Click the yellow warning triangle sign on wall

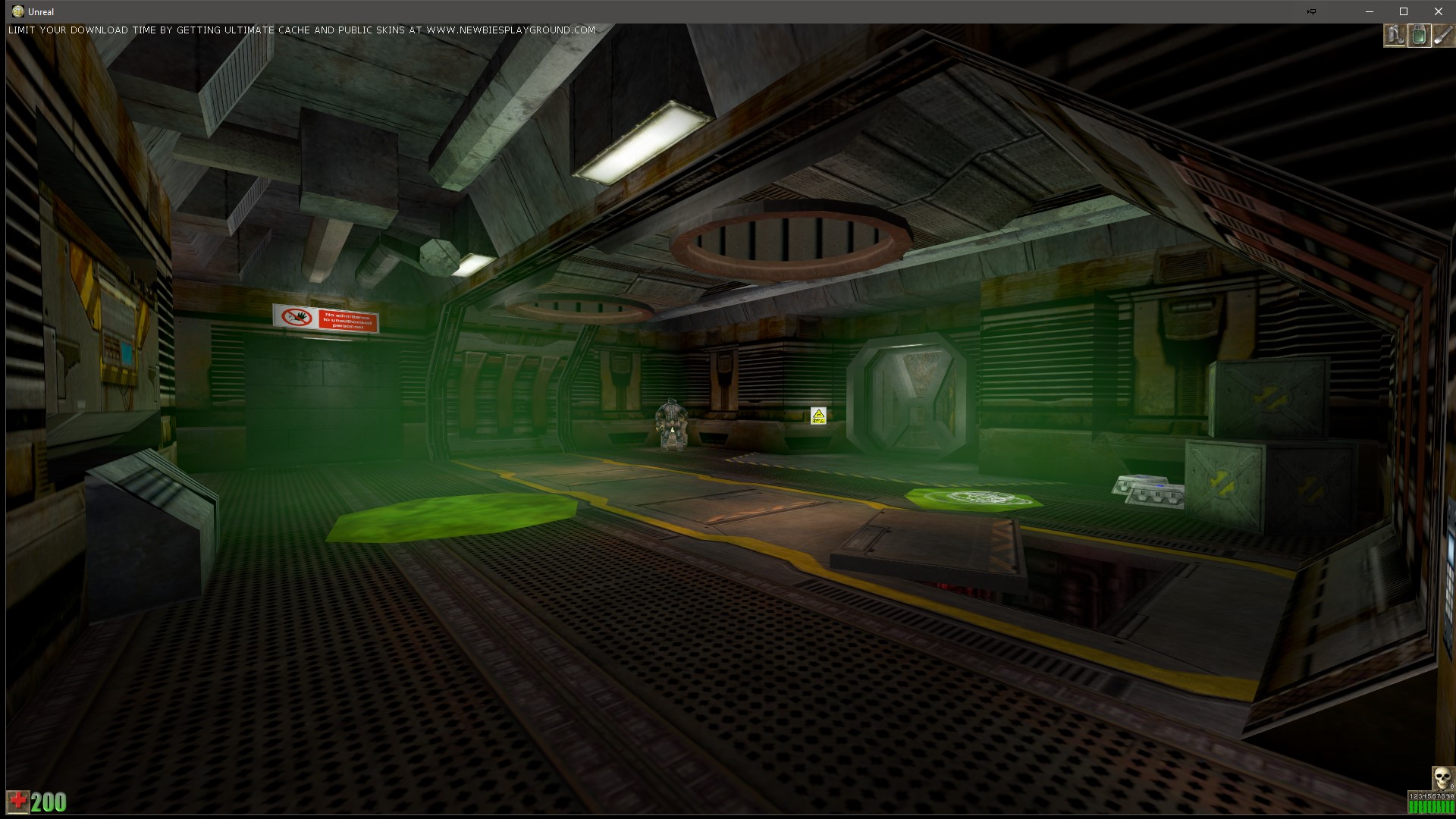[x=818, y=416]
